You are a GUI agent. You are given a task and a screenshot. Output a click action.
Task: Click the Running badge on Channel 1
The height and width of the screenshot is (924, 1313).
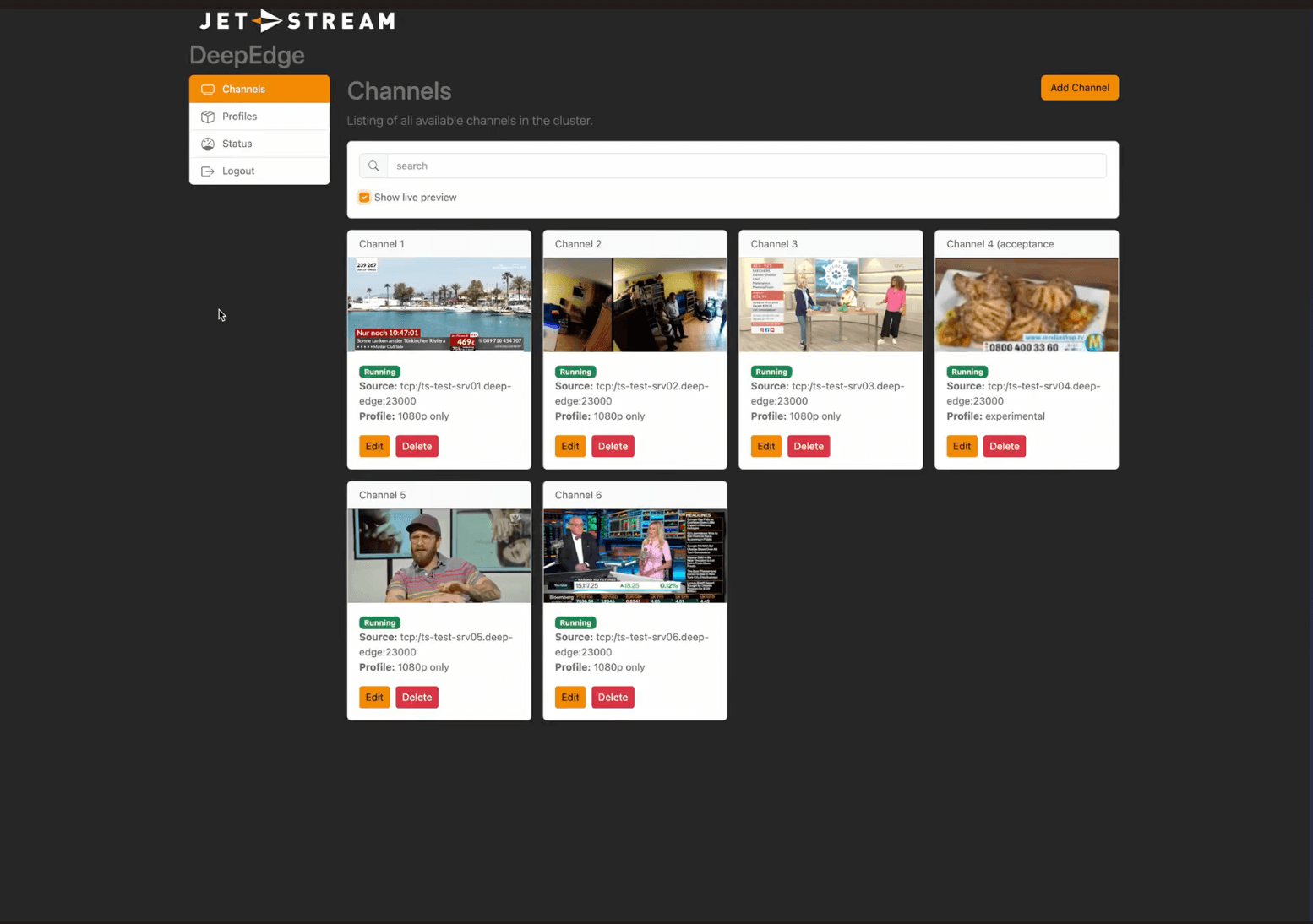379,372
